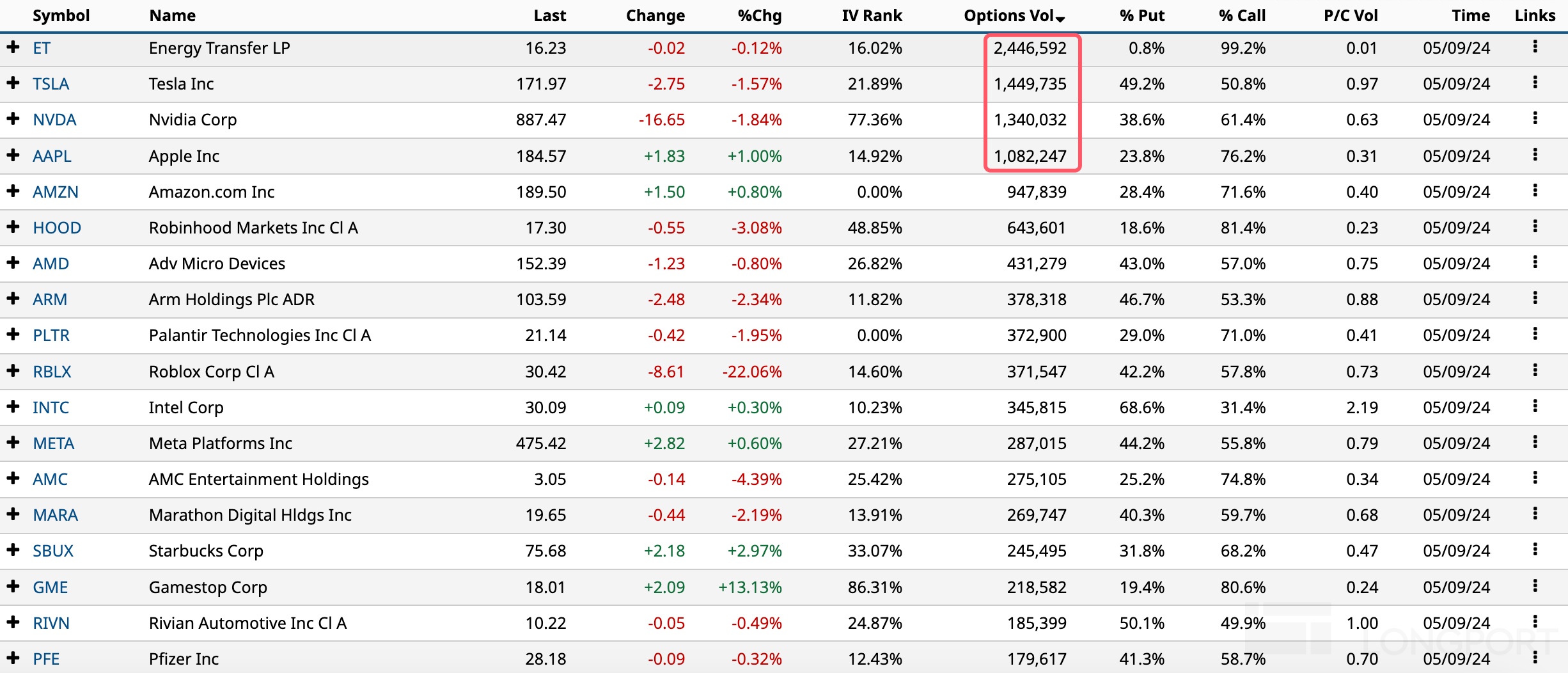
Task: Open the links menu for Gamestop Corp
Action: [1535, 586]
